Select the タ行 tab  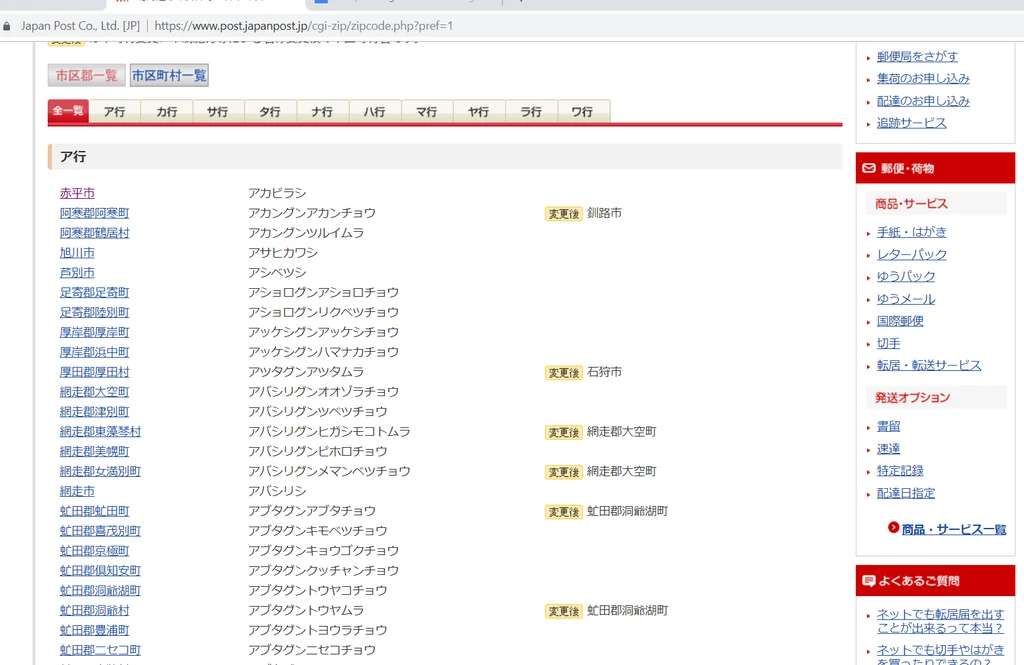[270, 112]
